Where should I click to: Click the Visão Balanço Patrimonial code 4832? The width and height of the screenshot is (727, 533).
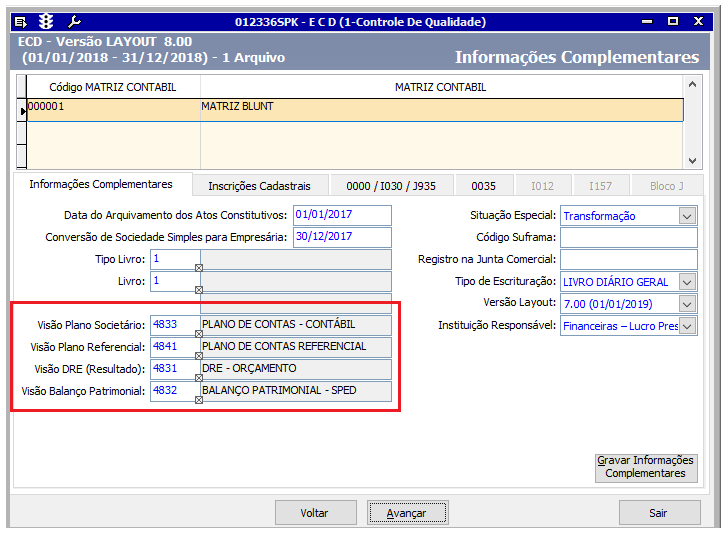(175, 391)
